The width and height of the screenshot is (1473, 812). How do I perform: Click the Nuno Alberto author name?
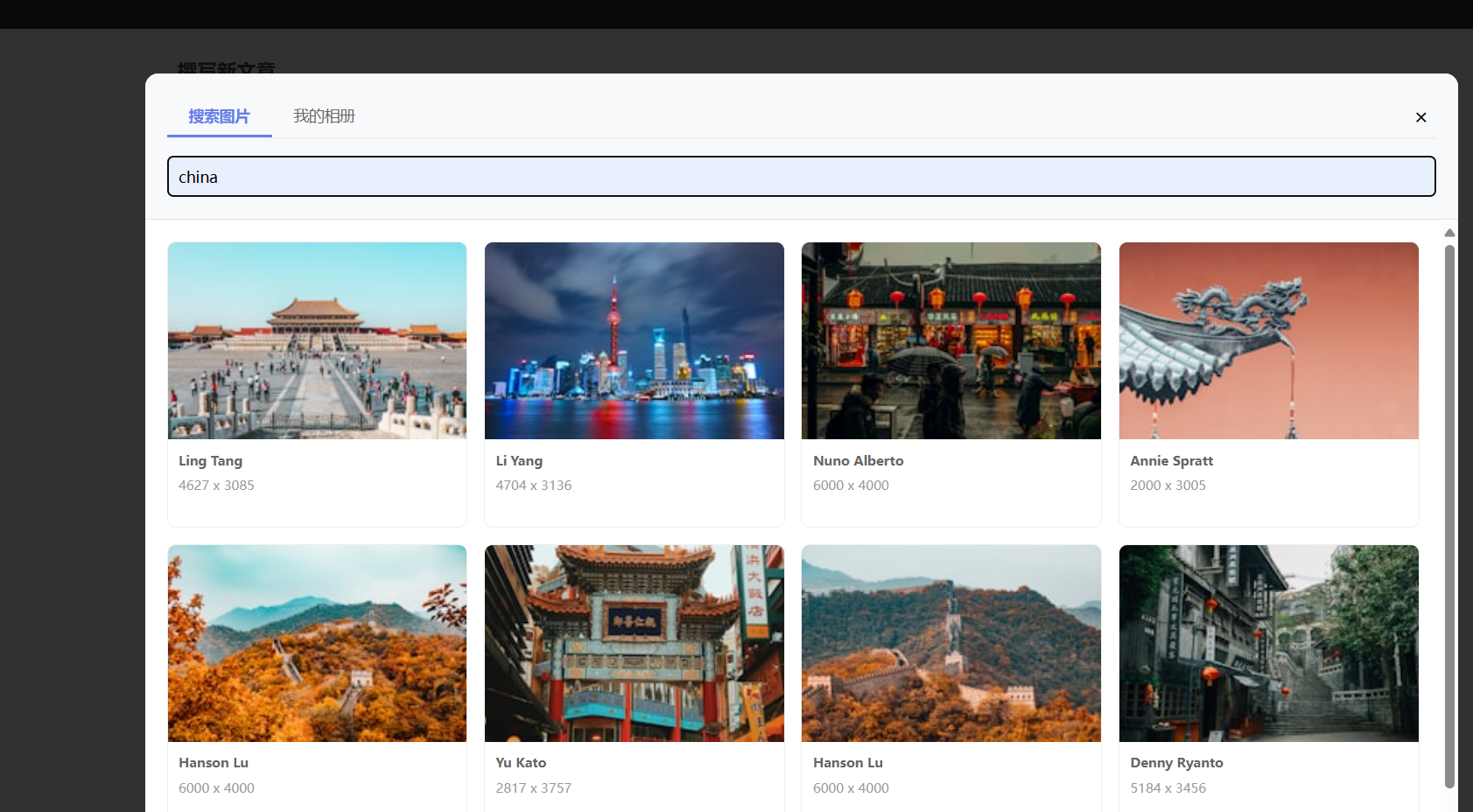tap(858, 461)
